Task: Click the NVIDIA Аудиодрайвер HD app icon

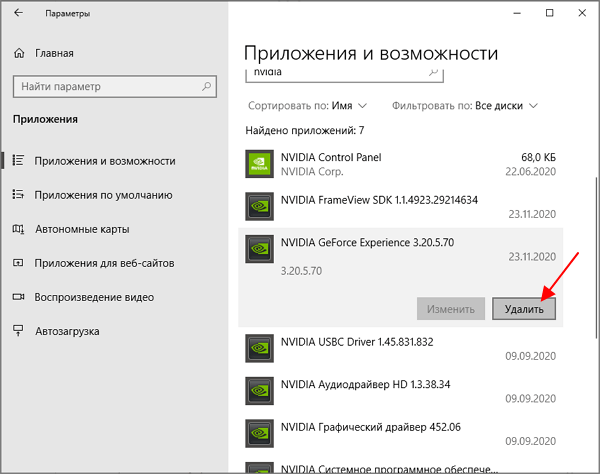Action: (x=259, y=391)
